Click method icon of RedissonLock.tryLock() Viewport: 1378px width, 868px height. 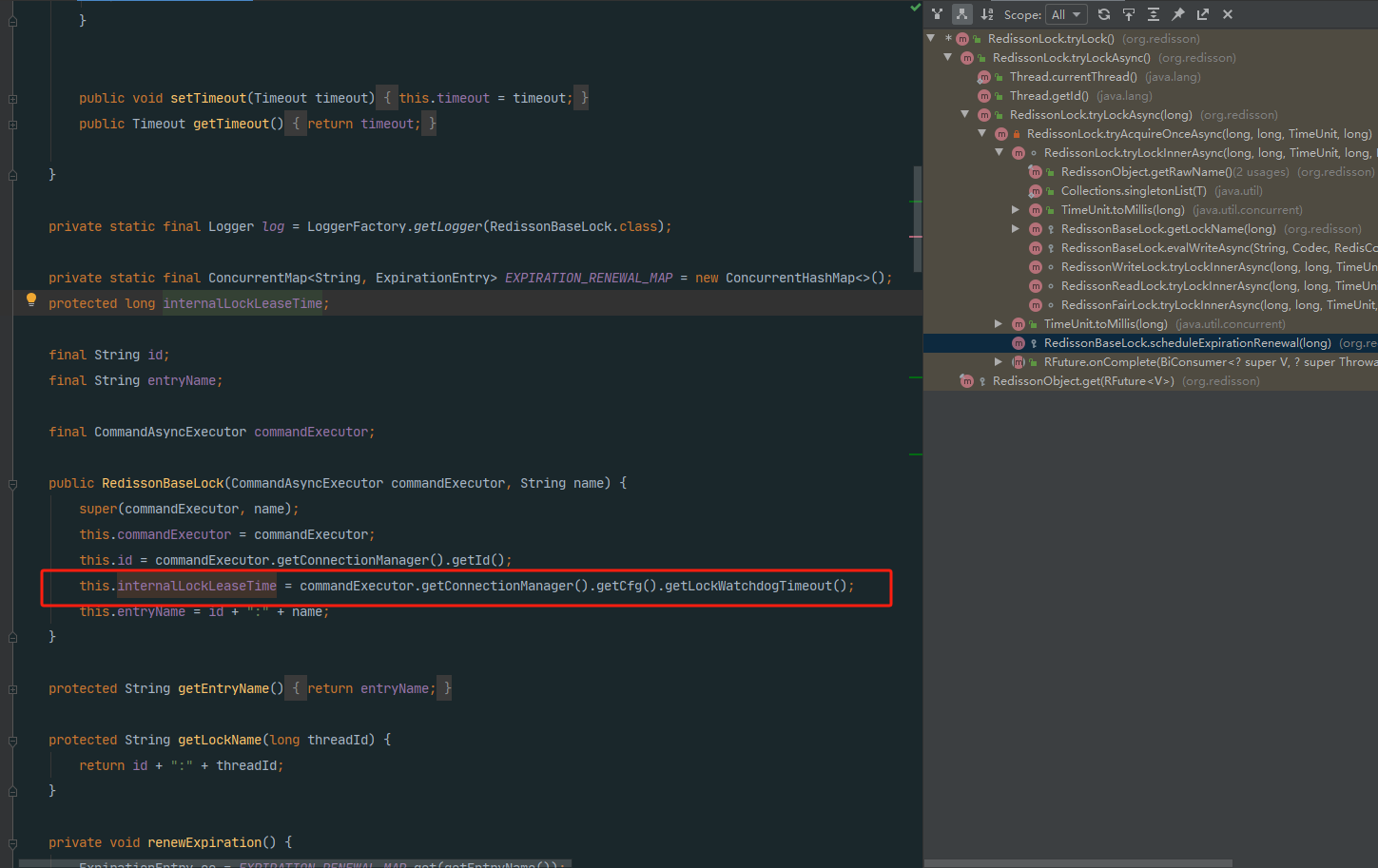[962, 39]
